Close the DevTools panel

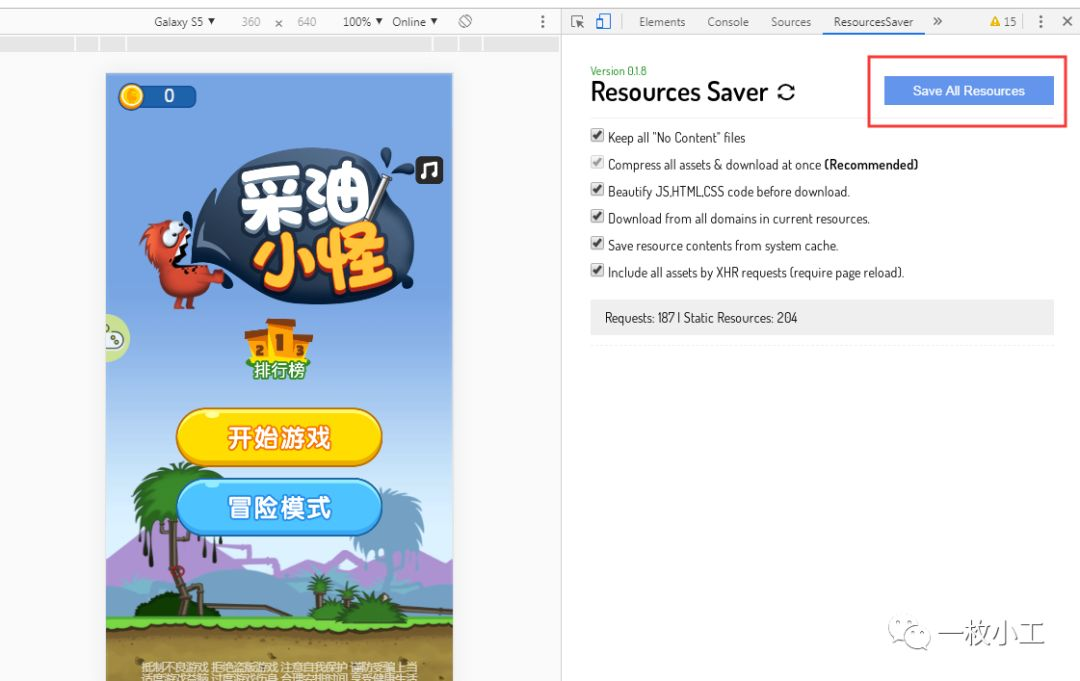click(1067, 21)
